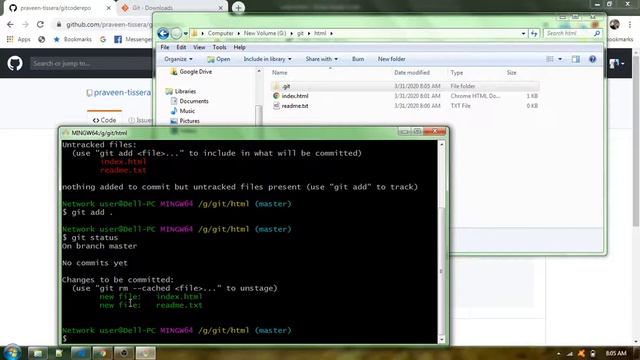Viewport: 640px width, 360px height.
Task: Sort by the Type column header
Action: point(457,73)
